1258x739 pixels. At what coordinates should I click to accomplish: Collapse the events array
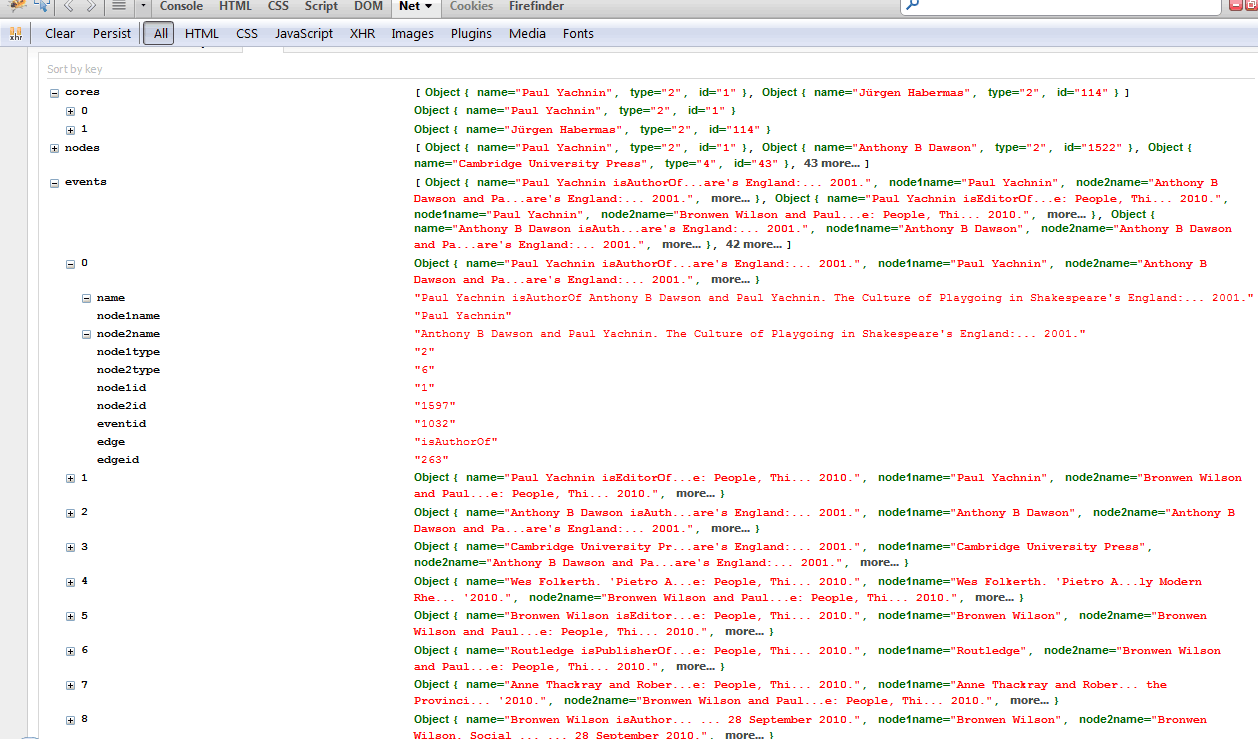click(55, 183)
